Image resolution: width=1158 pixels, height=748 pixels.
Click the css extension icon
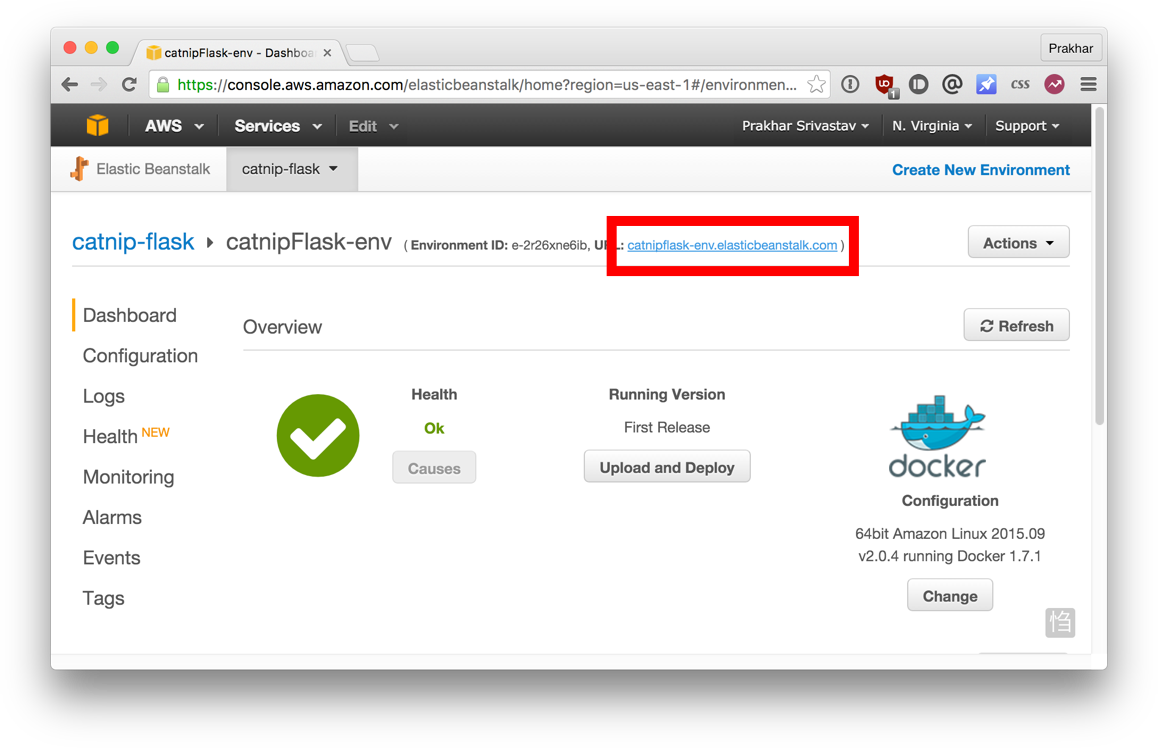pos(1020,84)
